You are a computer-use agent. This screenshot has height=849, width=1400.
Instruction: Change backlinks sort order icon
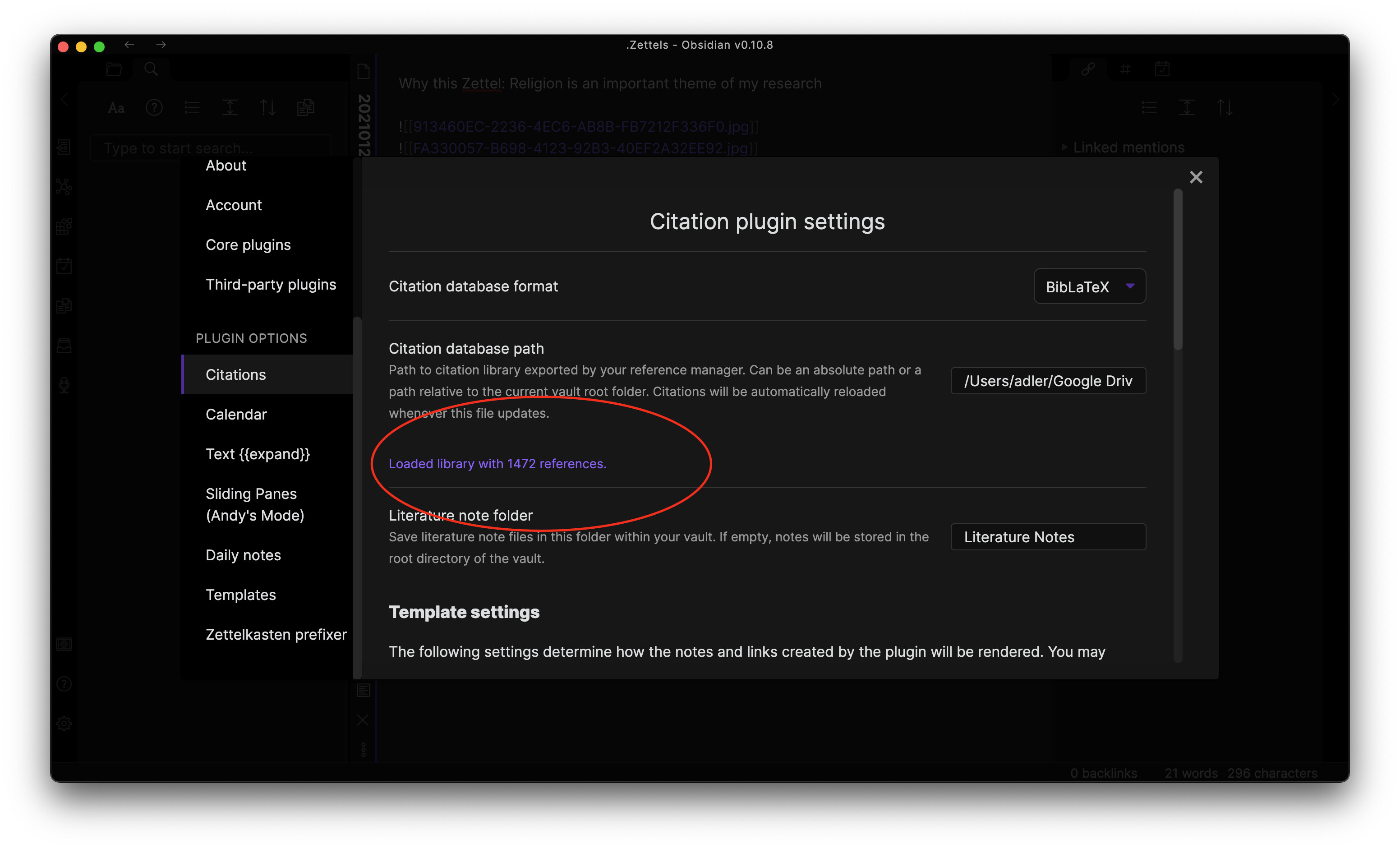coord(1225,107)
